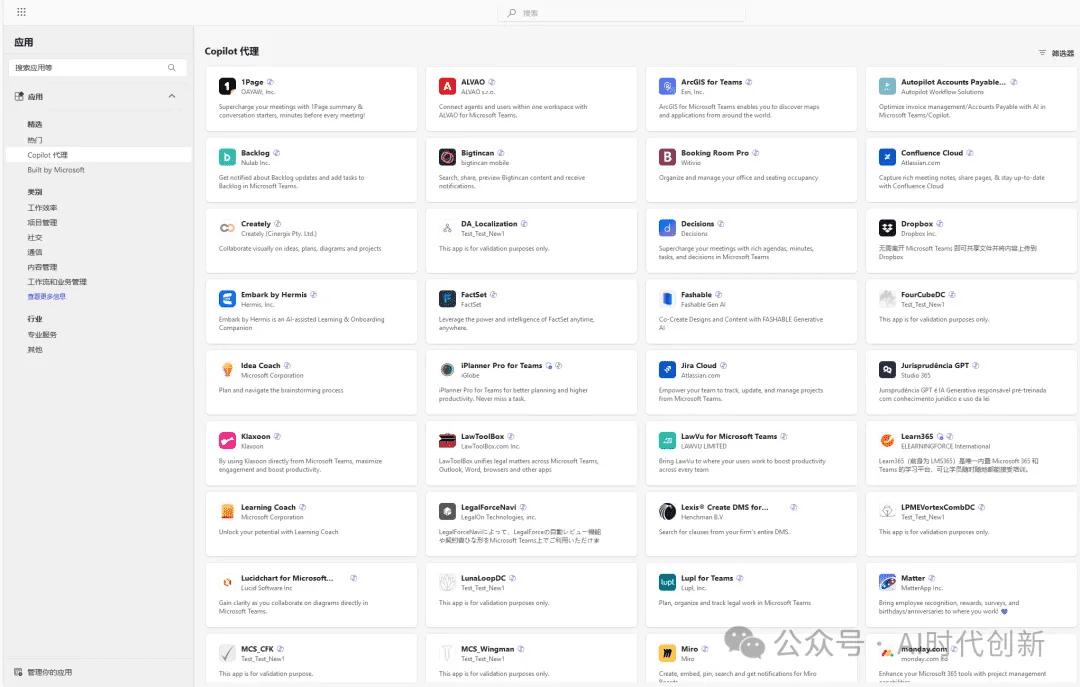Click 管理你的应用 at sidebar bottom
The width and height of the screenshot is (1080, 687).
click(x=43, y=673)
